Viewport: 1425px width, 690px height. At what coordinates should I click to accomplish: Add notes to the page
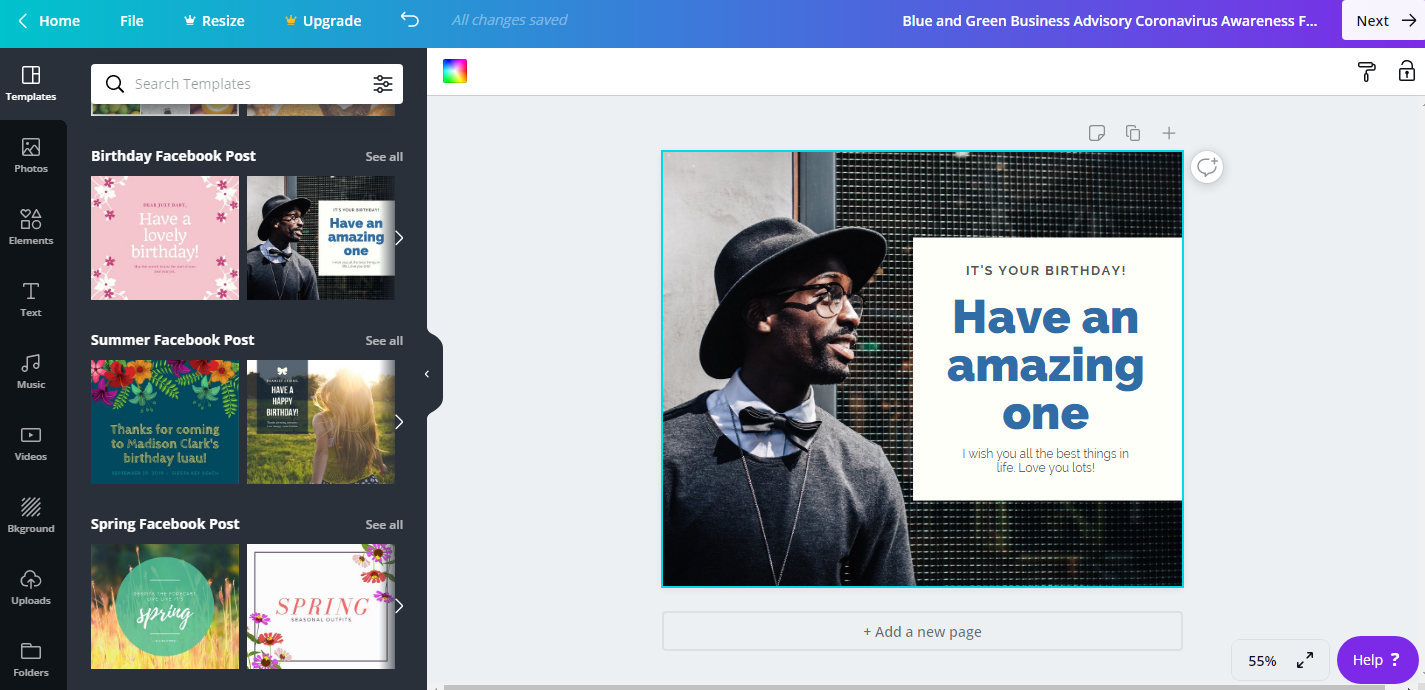1097,133
